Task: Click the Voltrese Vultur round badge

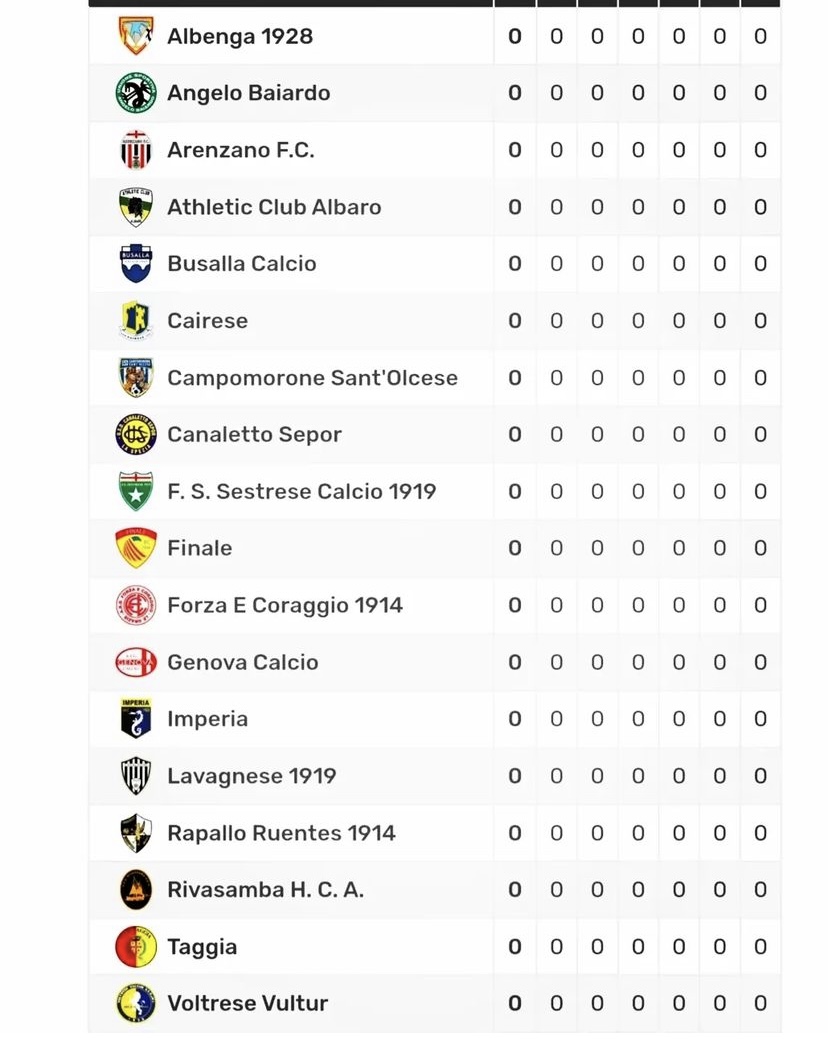Action: click(x=136, y=1003)
